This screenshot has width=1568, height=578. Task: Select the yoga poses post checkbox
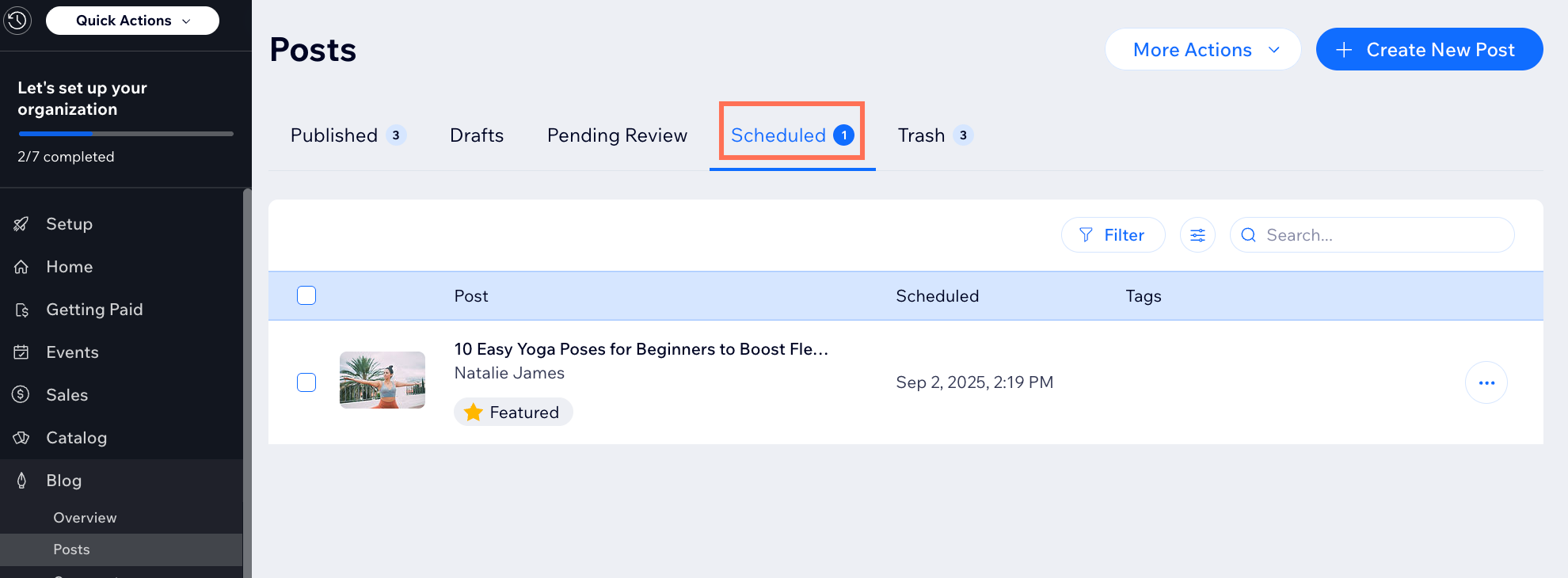pyautogui.click(x=306, y=382)
